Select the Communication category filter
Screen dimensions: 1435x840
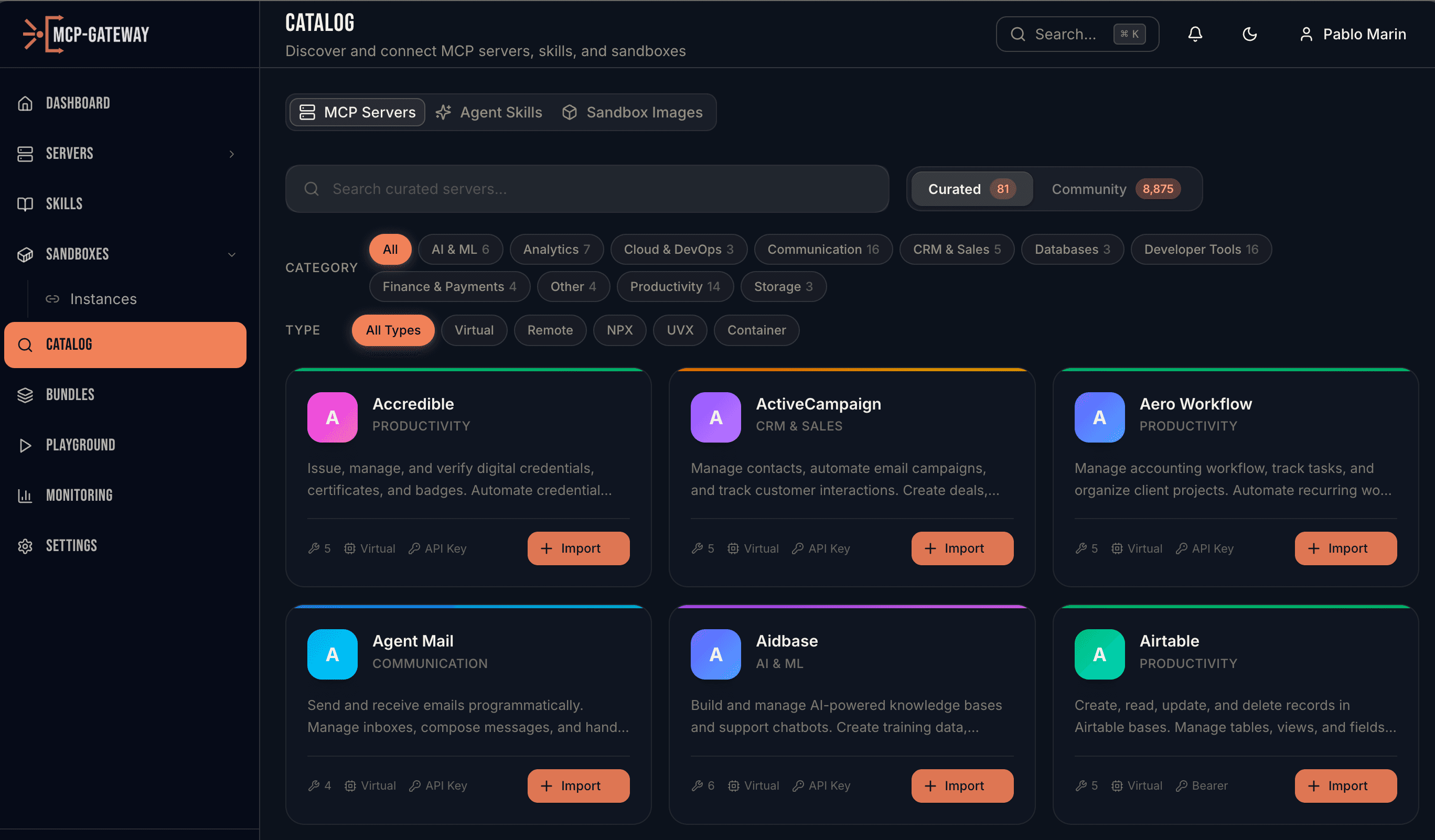[x=822, y=249]
